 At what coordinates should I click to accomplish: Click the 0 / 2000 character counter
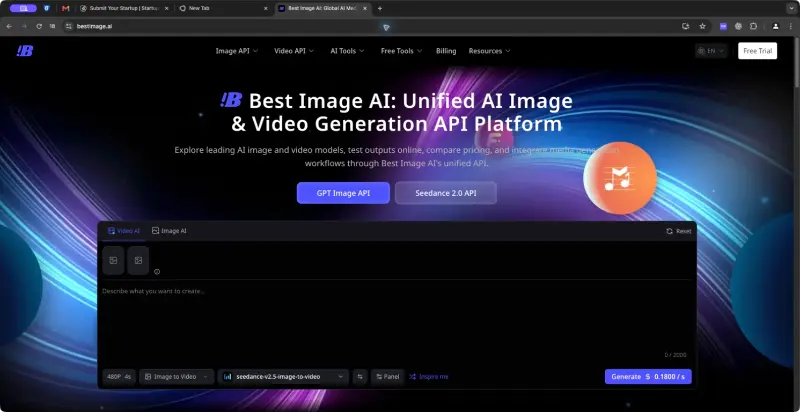pos(675,355)
